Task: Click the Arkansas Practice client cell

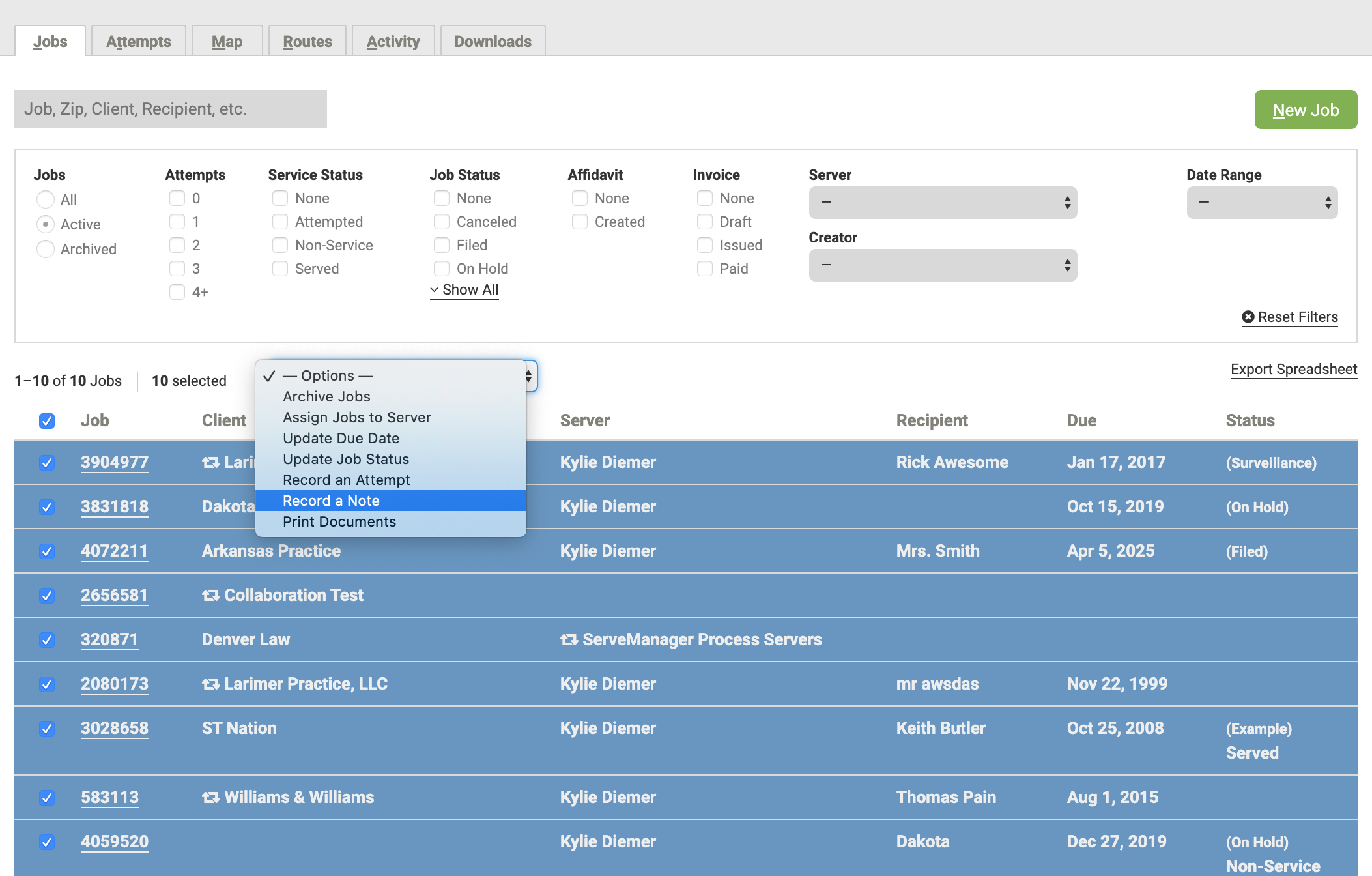Action: (x=271, y=551)
